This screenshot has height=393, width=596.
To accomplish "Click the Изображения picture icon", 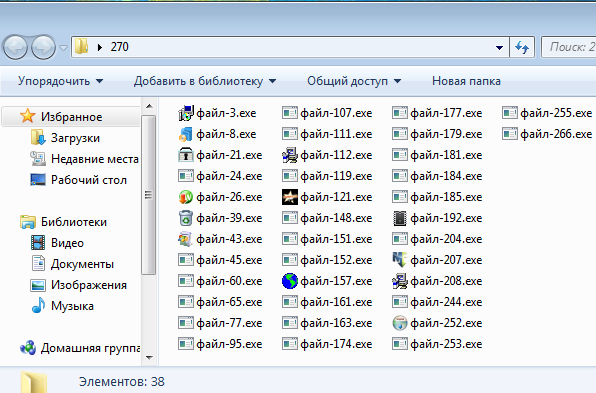I will 38,285.
